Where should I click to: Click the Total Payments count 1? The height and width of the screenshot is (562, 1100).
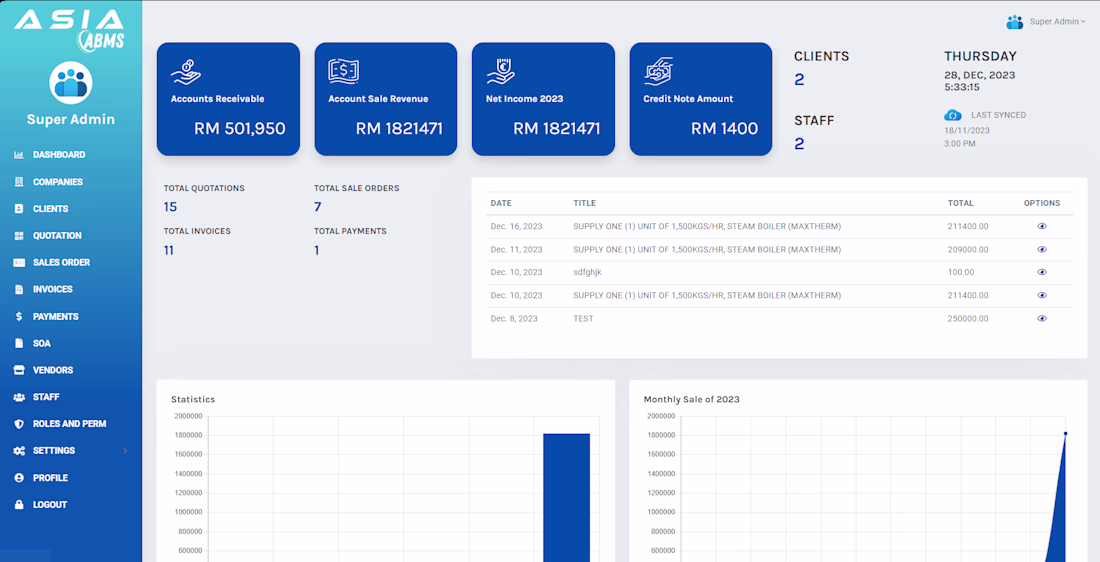(x=316, y=250)
